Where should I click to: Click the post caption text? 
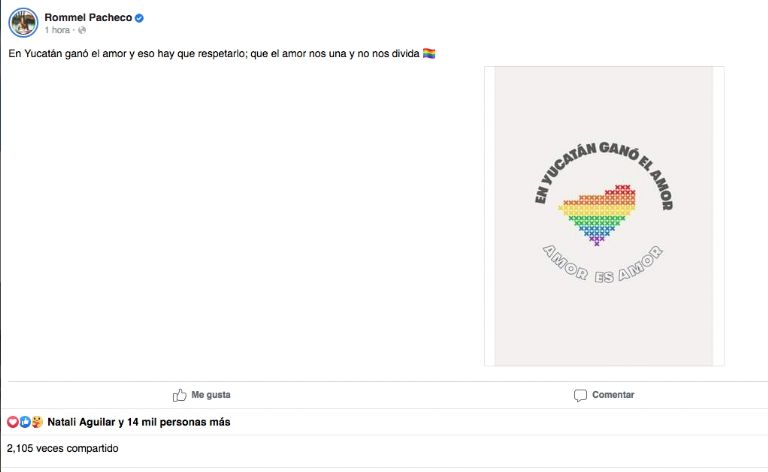pyautogui.click(x=214, y=53)
